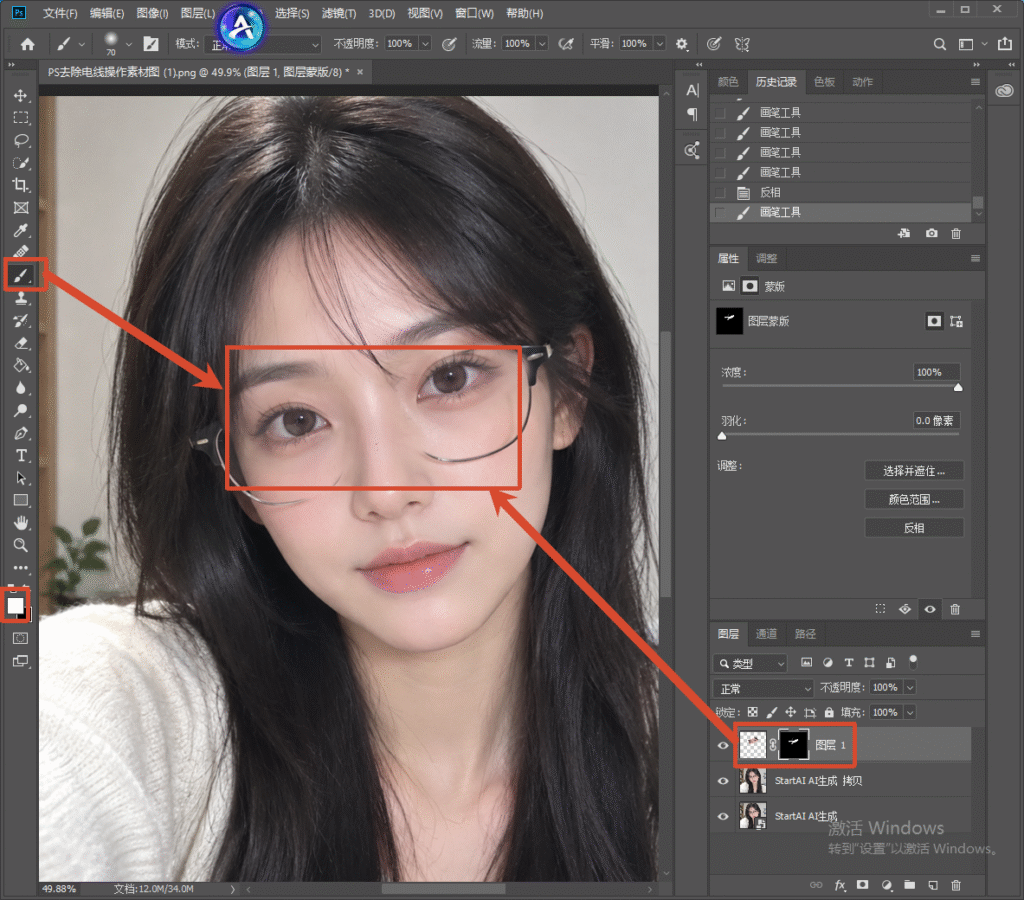Screen dimensions: 1024x900
Task: Select the Crop tool
Action: point(21,185)
